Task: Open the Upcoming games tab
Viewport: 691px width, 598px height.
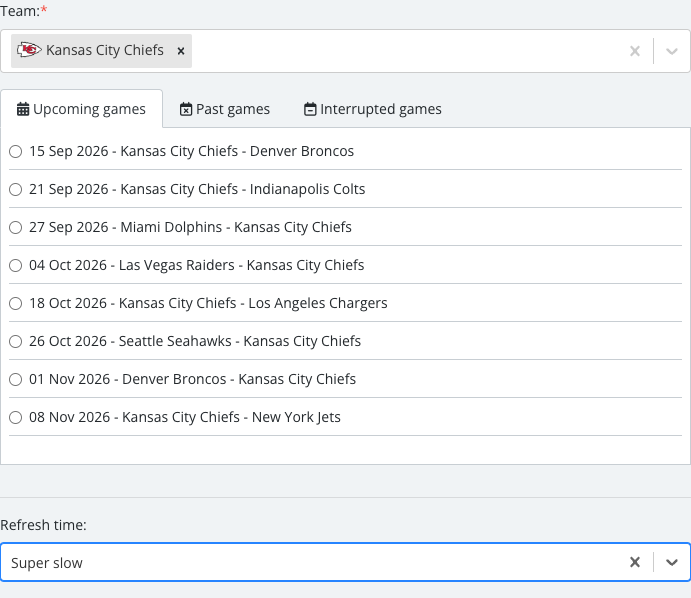Action: 82,109
